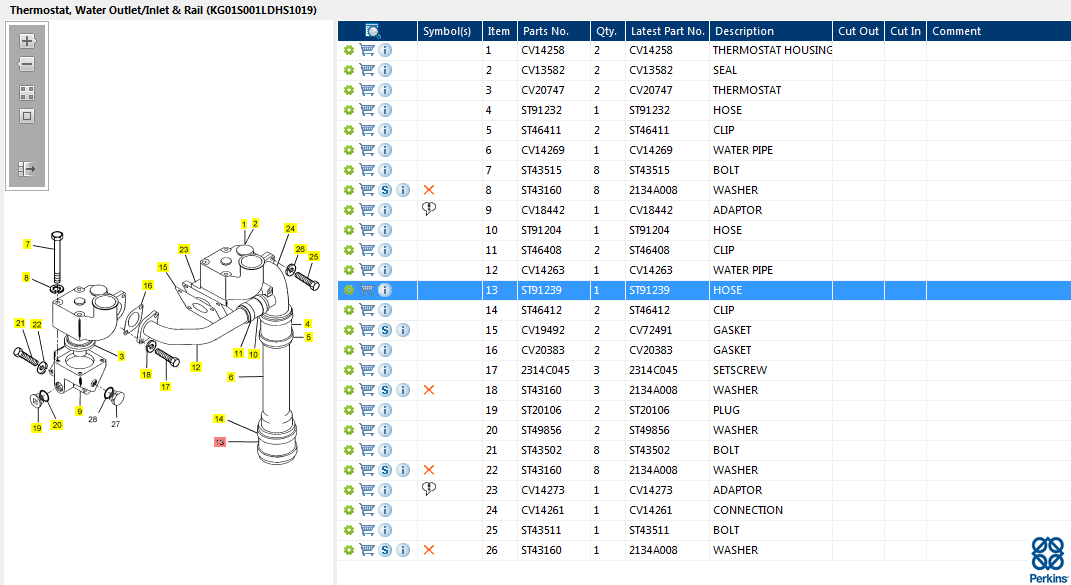Viewport: 1071px width, 585px height.
Task: Add CV20383 GASKET to cart
Action: (367, 350)
